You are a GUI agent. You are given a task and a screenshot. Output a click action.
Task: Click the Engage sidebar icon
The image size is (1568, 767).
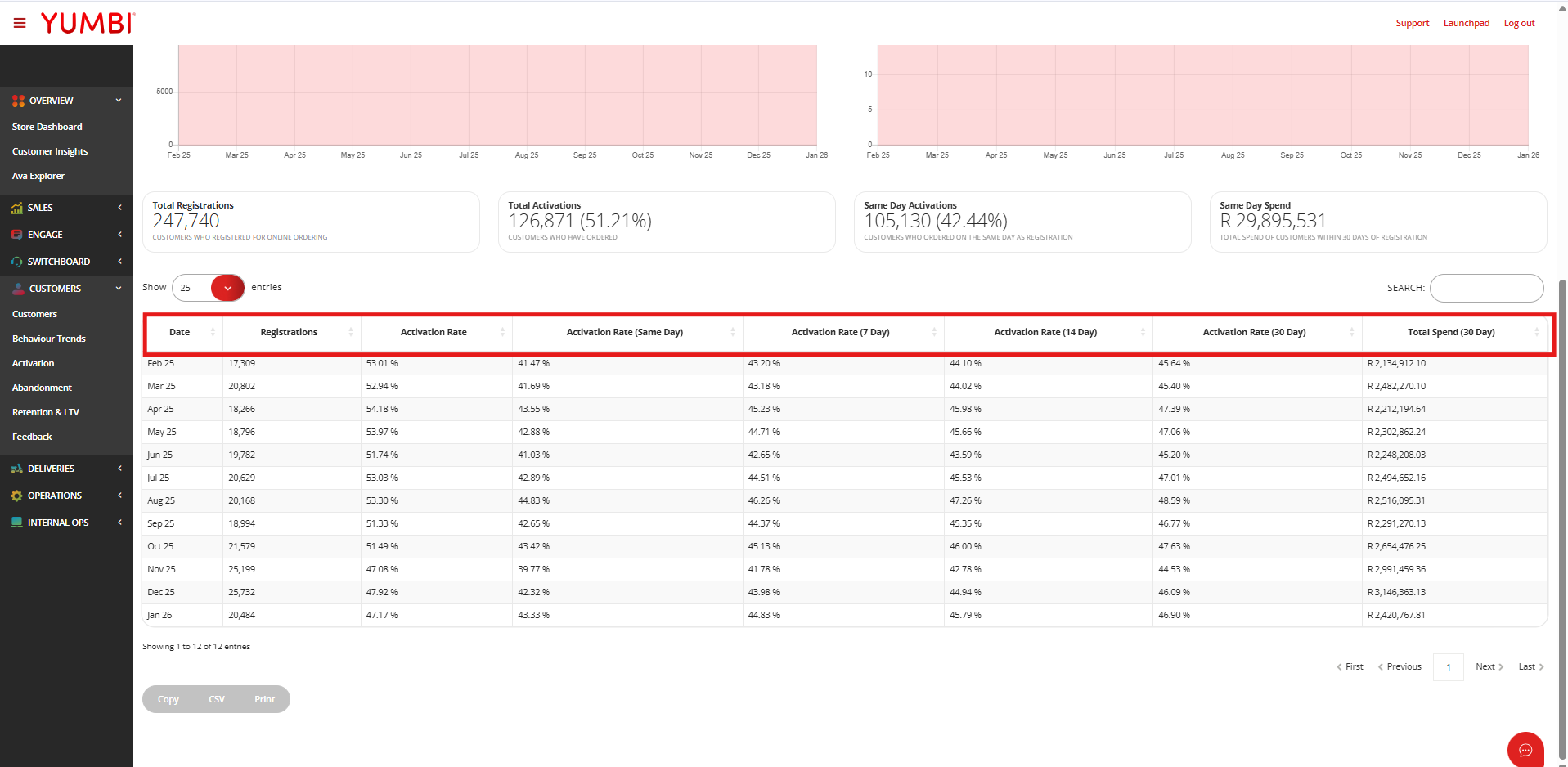tap(16, 235)
